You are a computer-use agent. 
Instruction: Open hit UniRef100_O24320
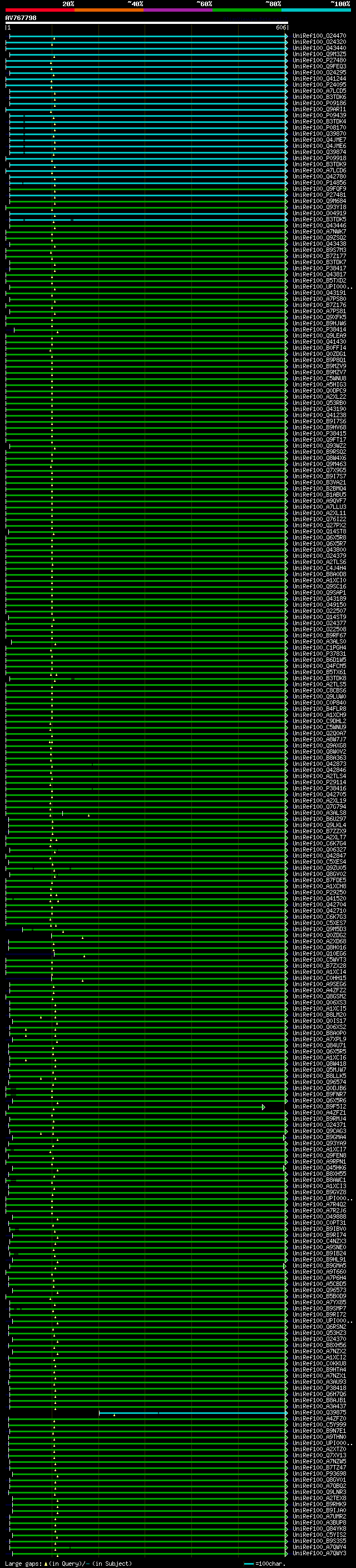(x=319, y=42)
